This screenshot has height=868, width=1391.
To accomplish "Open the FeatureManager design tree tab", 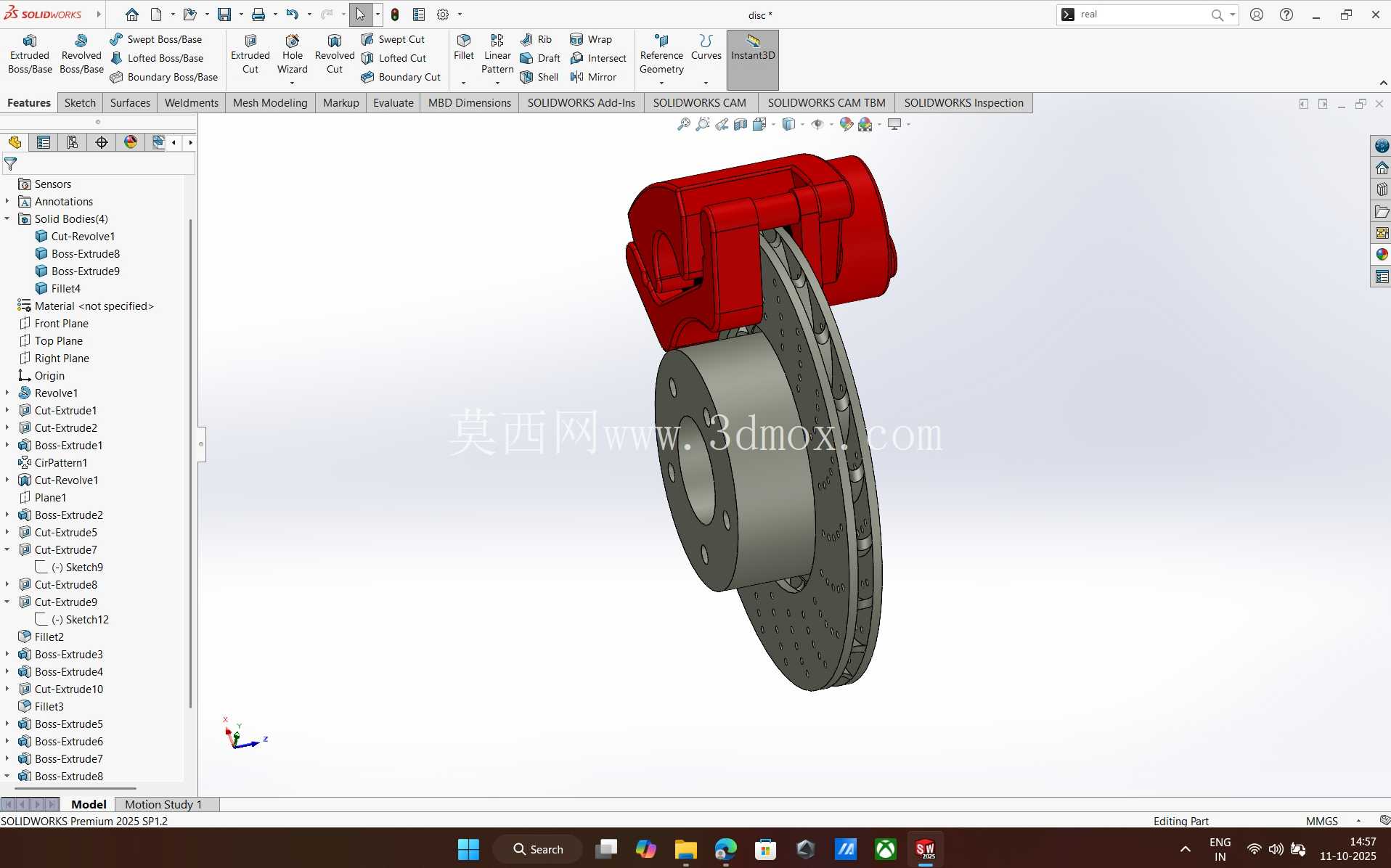I will coord(15,142).
